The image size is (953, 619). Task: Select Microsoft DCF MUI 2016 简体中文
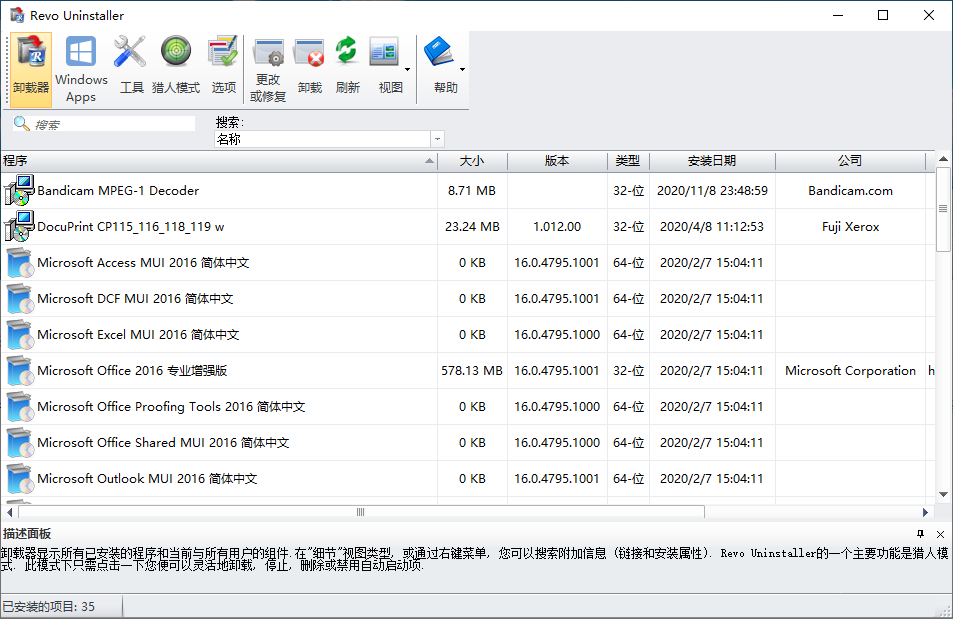point(135,299)
